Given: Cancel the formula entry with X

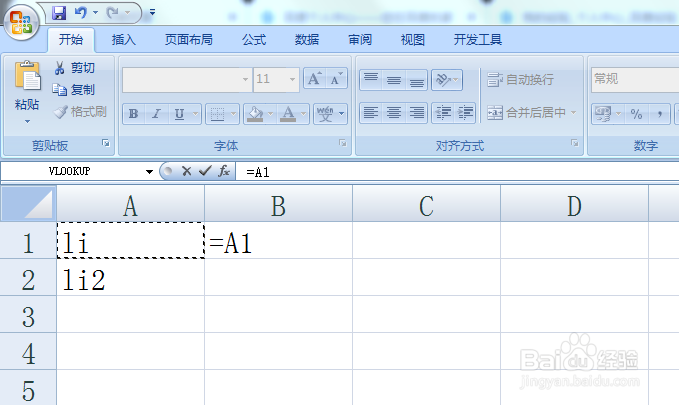Looking at the screenshot, I should pyautogui.click(x=187, y=172).
